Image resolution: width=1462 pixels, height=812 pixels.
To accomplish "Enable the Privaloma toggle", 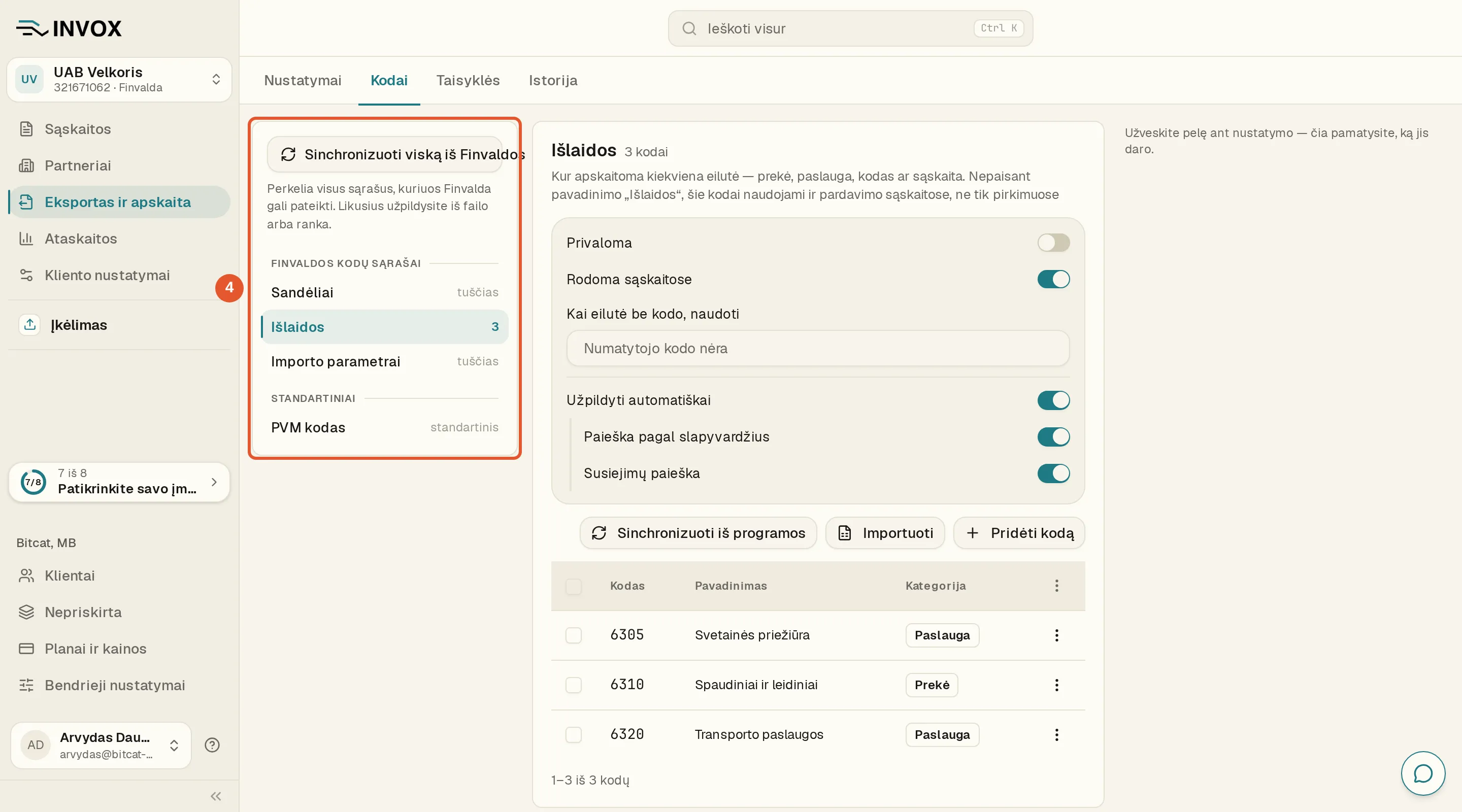I will point(1053,243).
